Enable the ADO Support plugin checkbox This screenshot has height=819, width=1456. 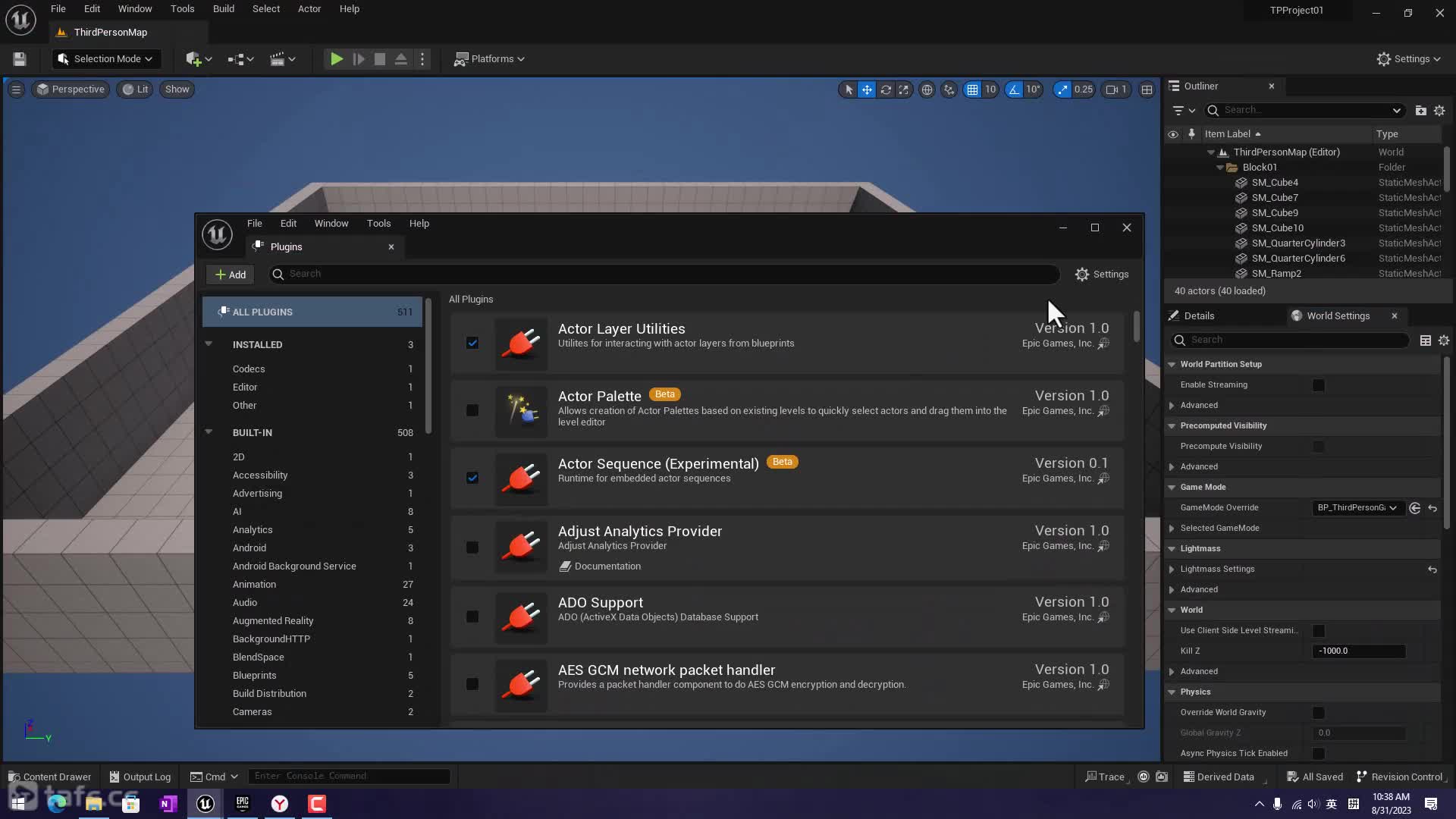pos(472,617)
